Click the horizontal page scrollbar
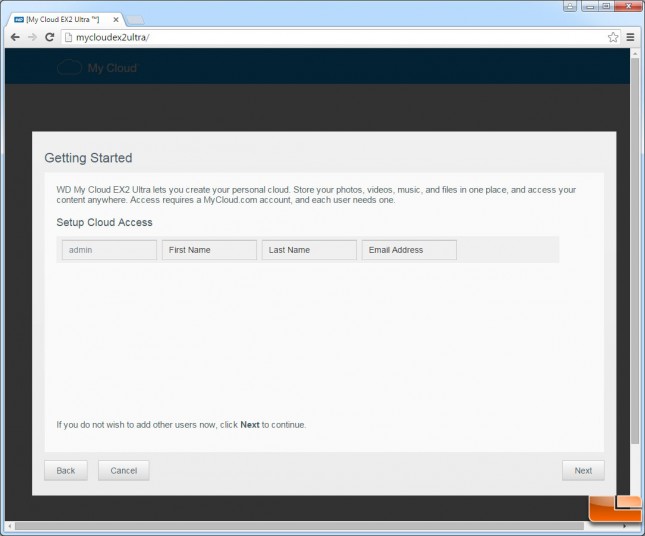This screenshot has width=645, height=536. [299, 526]
